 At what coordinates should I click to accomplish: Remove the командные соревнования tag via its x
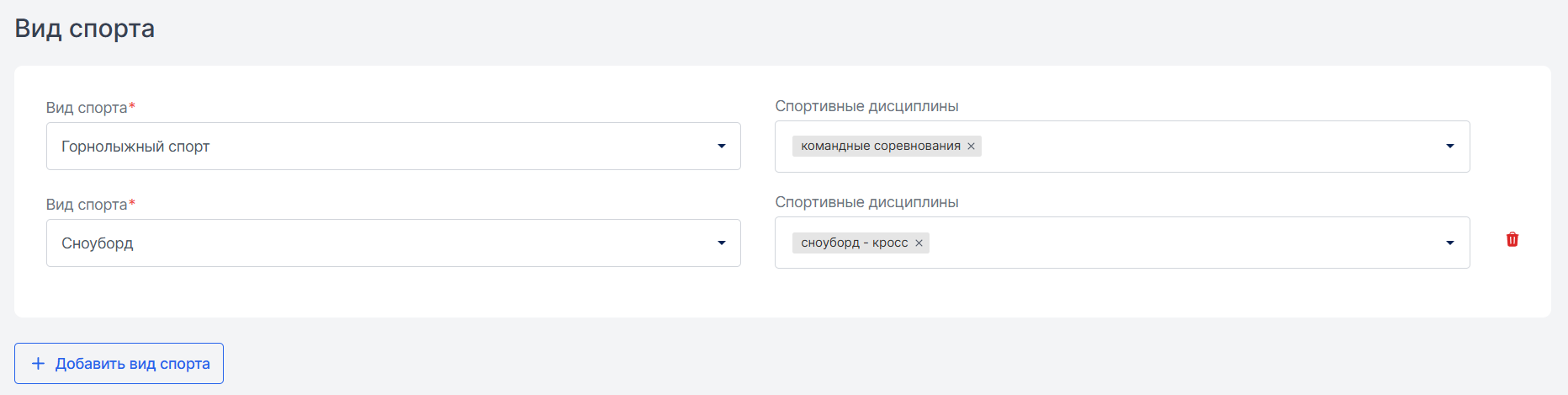971,147
